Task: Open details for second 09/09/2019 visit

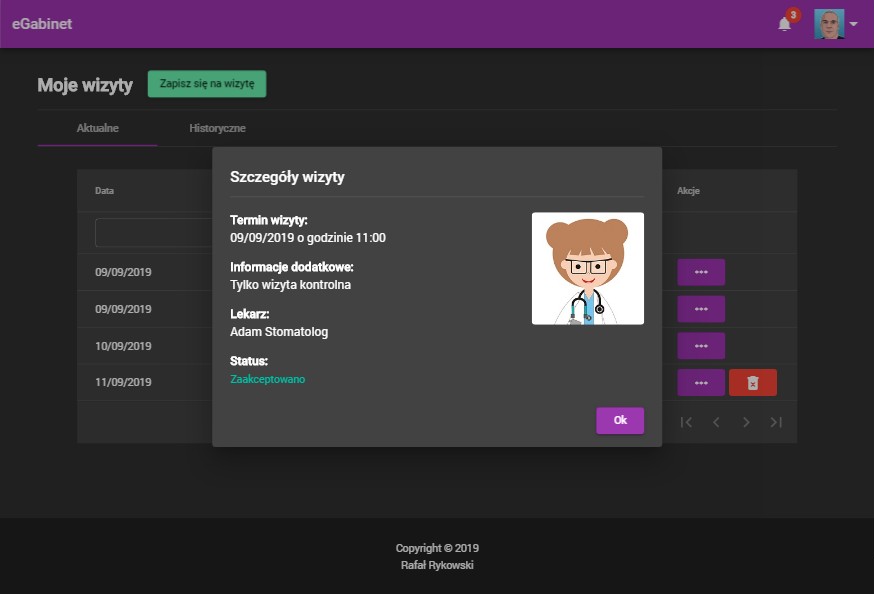Action: (x=701, y=309)
